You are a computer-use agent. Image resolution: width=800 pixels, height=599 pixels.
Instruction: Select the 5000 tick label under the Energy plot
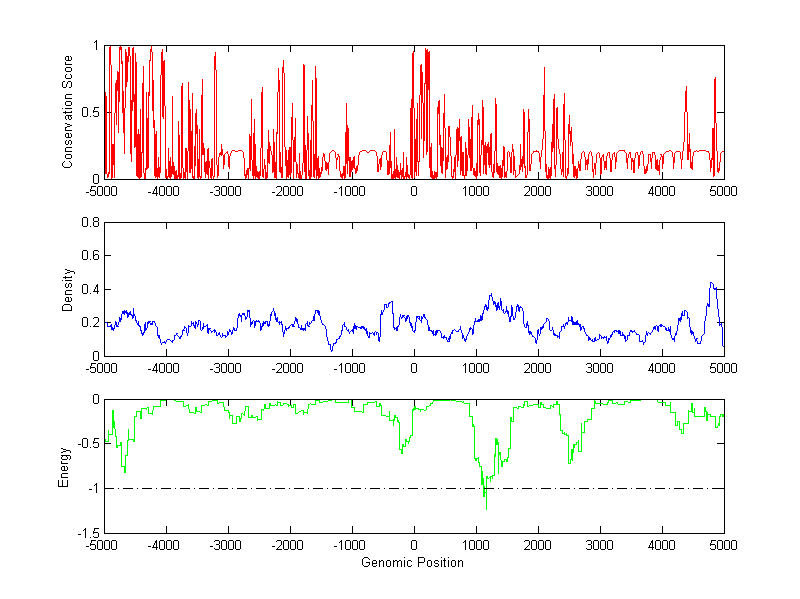tap(723, 546)
